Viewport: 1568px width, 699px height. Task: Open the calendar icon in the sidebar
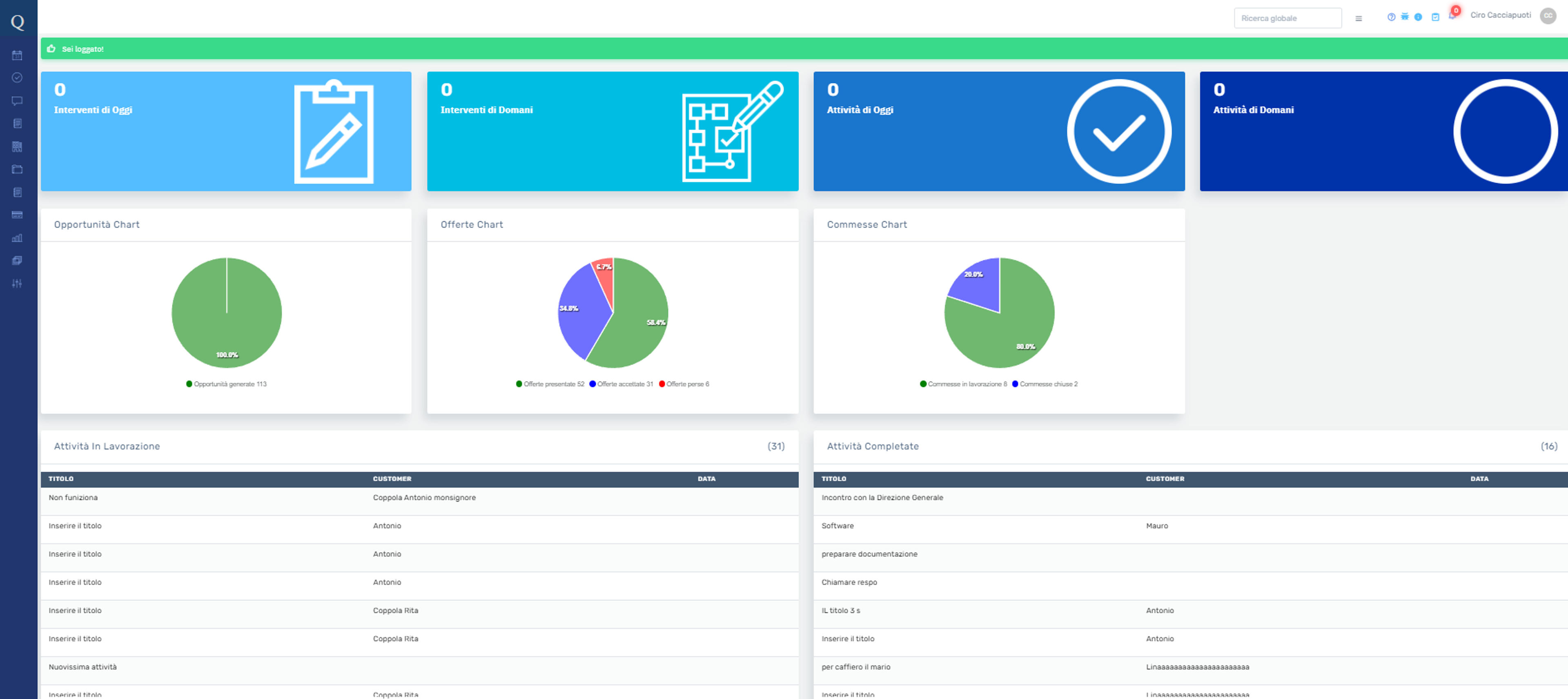[17, 55]
